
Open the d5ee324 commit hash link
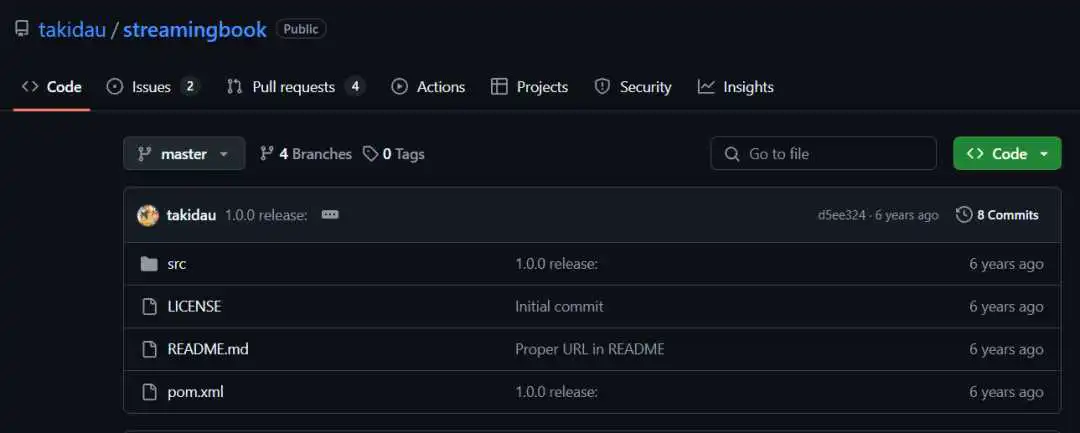tap(841, 215)
